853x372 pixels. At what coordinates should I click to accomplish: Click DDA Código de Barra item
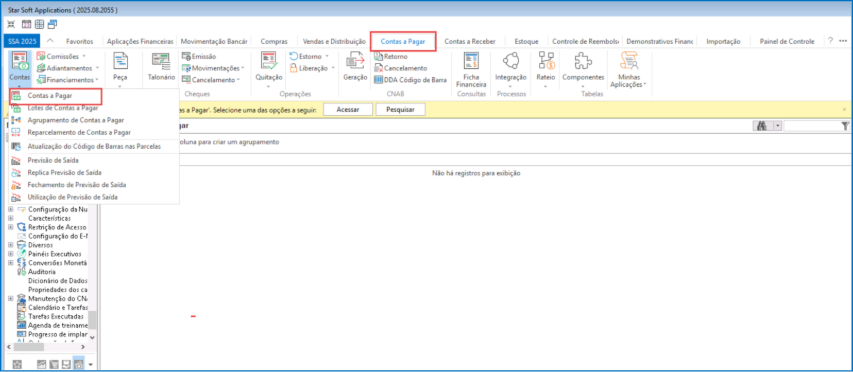tap(411, 80)
